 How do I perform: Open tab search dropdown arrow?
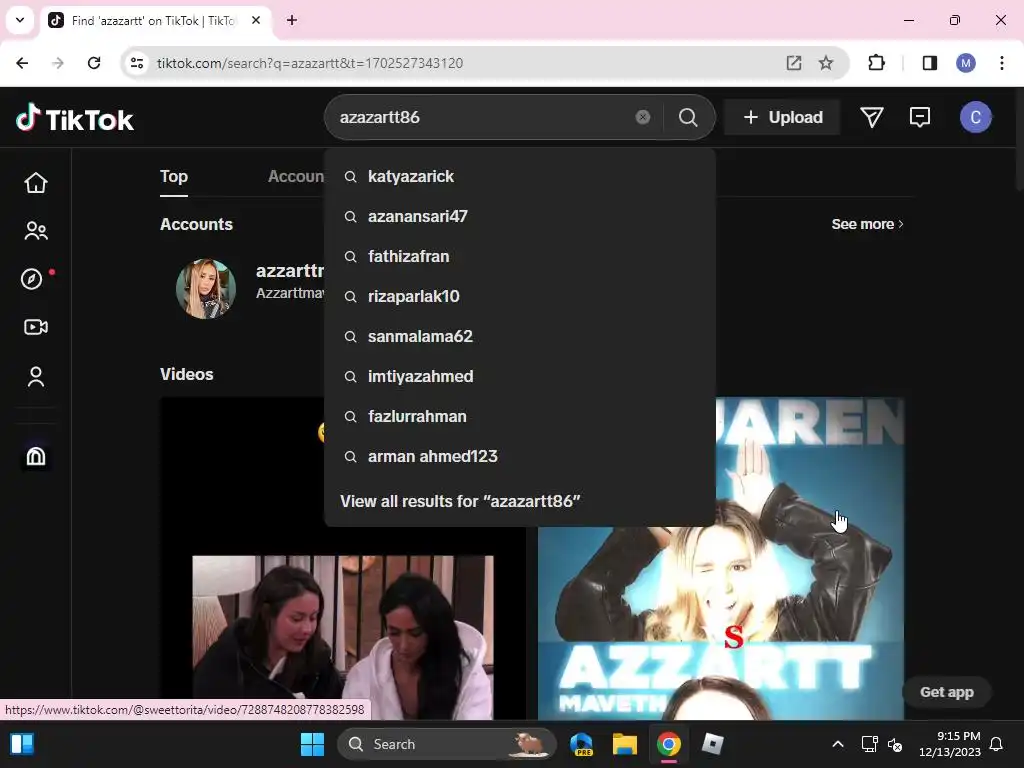20,20
